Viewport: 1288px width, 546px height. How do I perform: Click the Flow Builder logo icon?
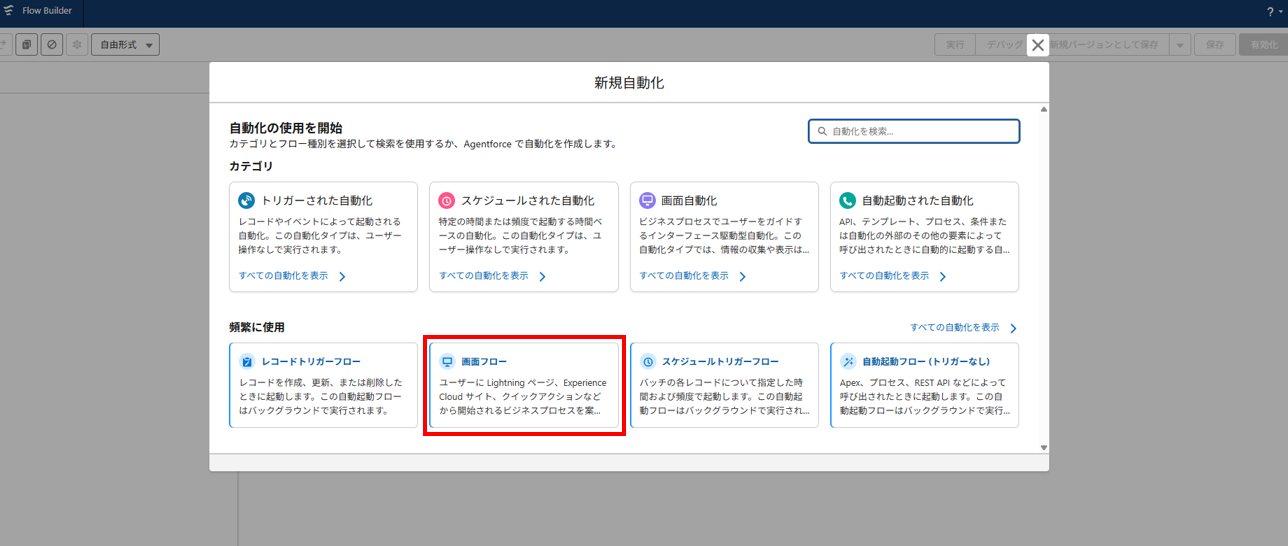8,11
